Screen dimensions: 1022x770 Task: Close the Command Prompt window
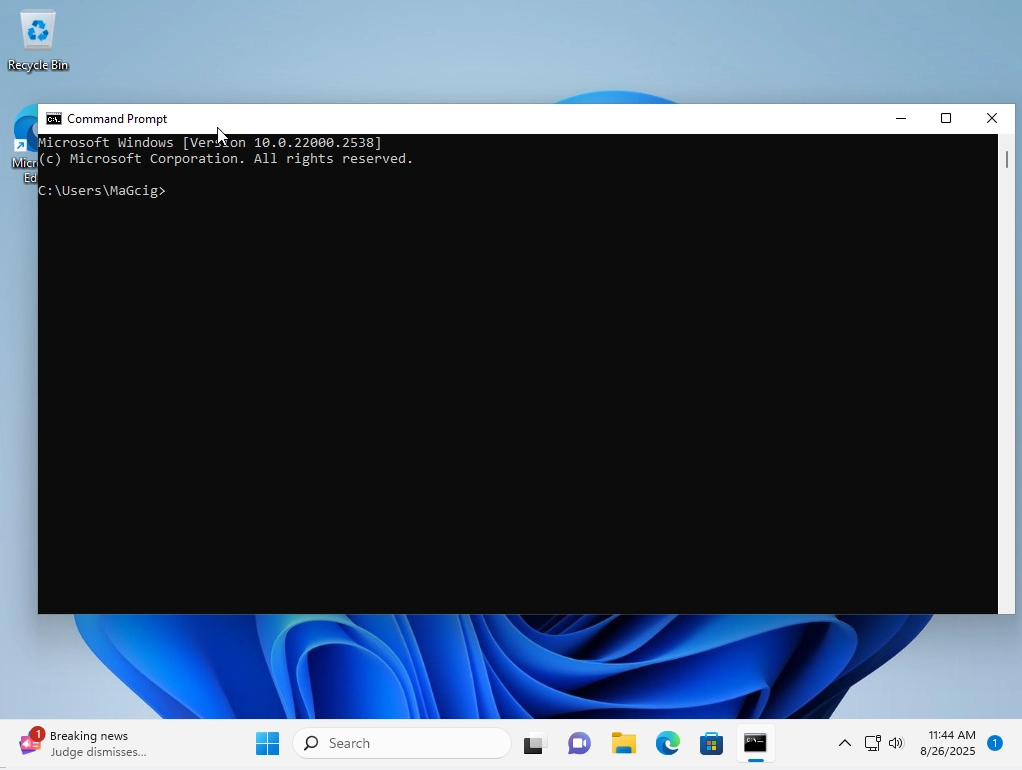point(992,119)
